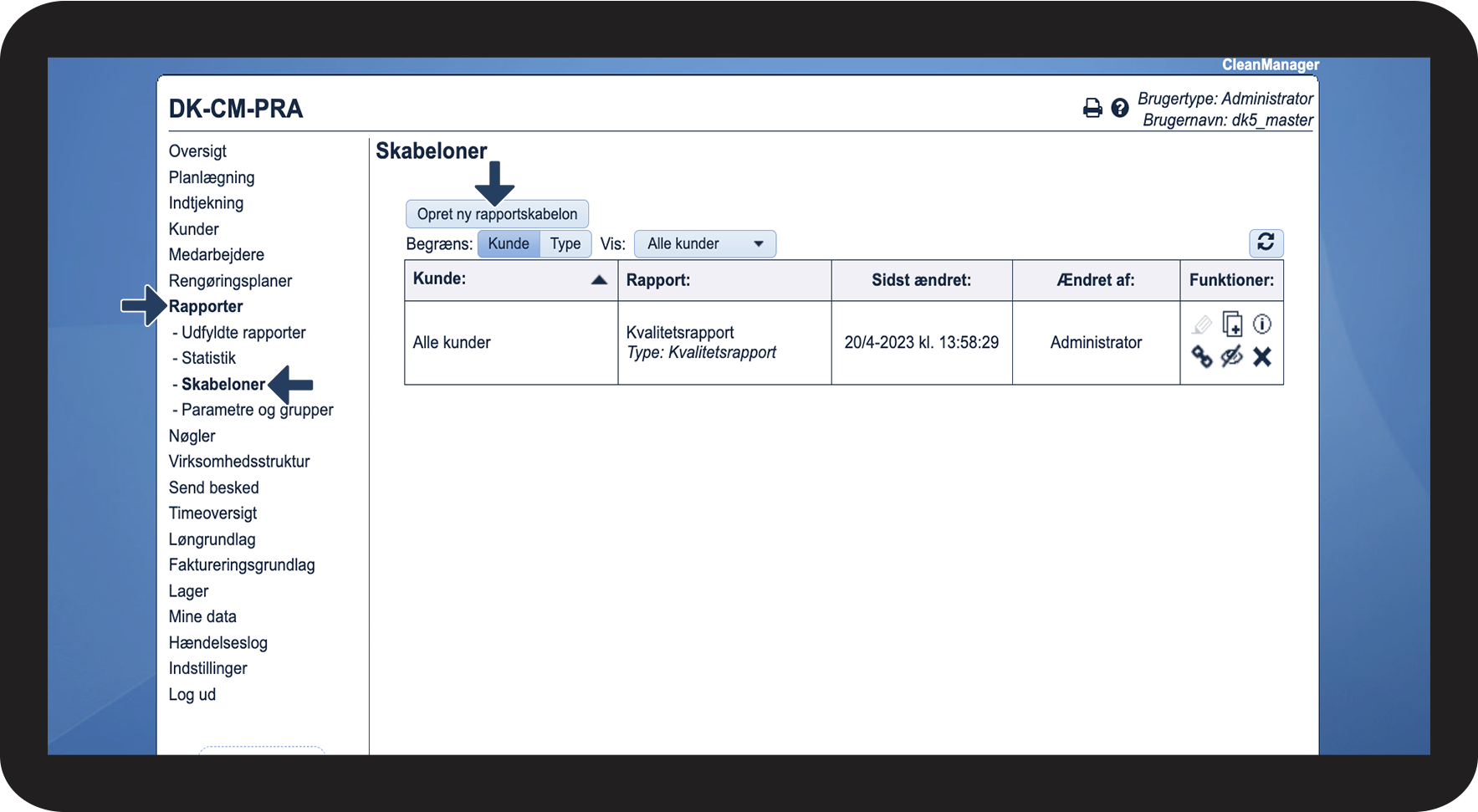Click the refresh list icon button
This screenshot has height=812, width=1478.
click(x=1266, y=243)
